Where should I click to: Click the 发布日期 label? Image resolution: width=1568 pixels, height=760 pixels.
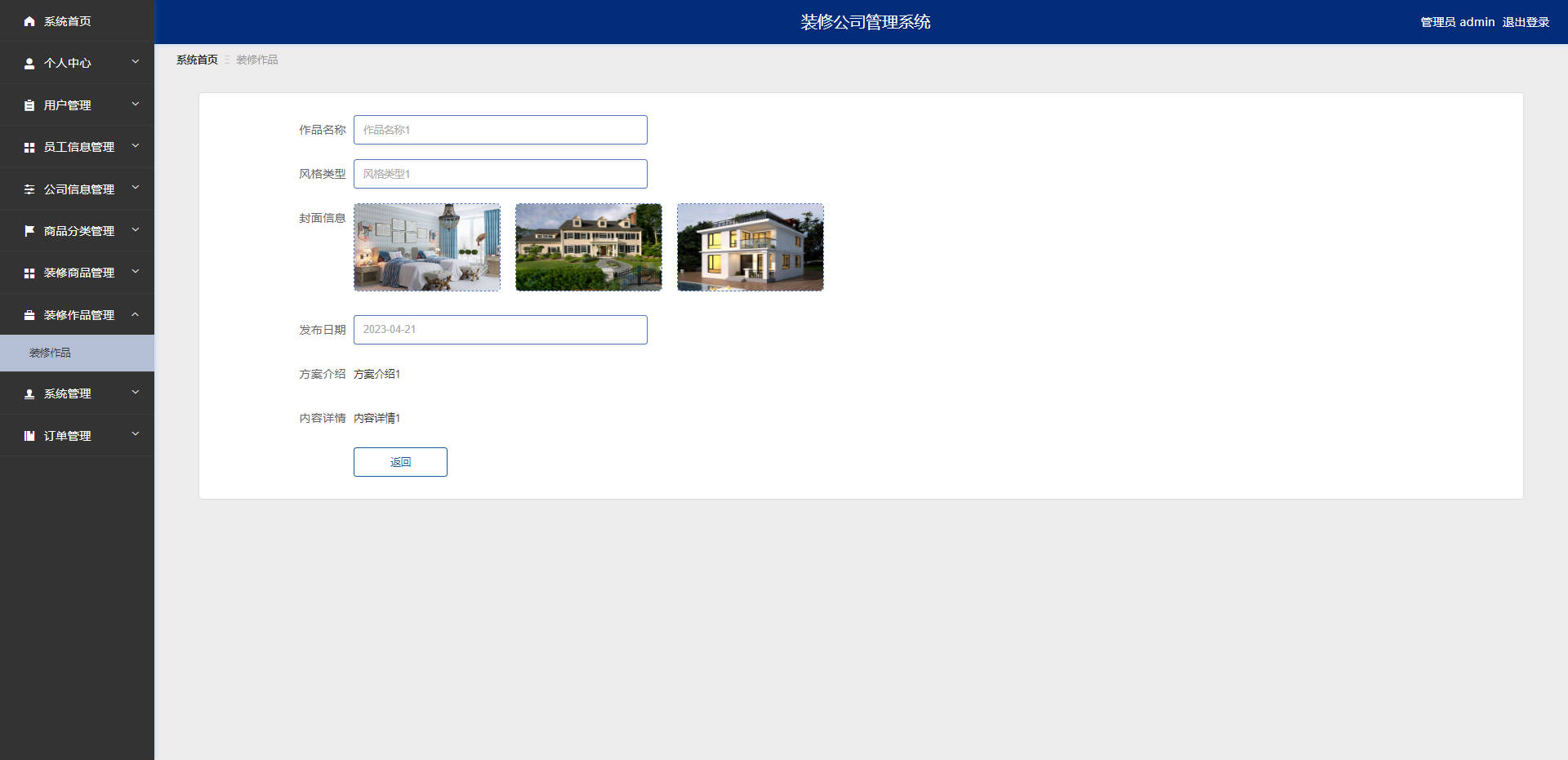tap(323, 330)
